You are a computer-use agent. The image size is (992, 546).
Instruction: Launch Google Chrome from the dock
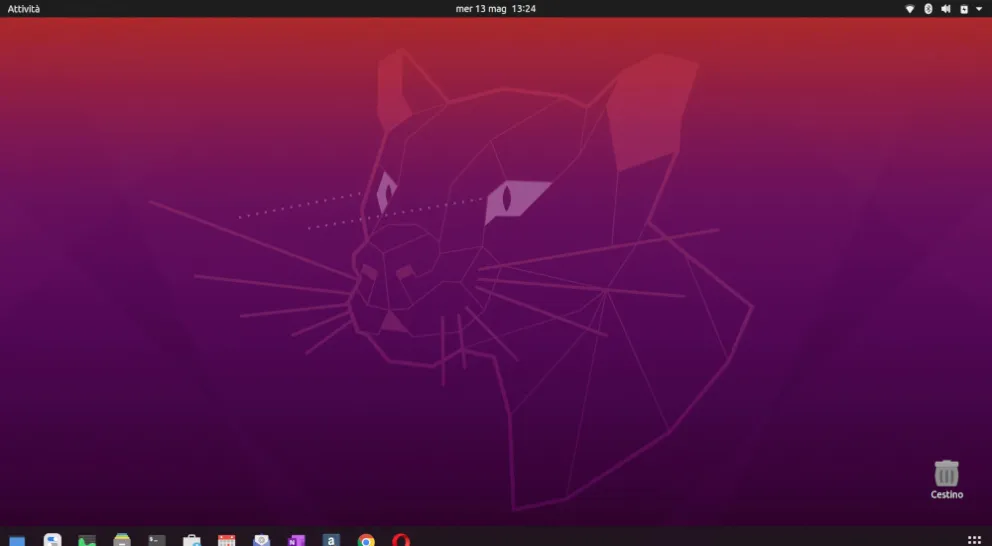click(366, 540)
